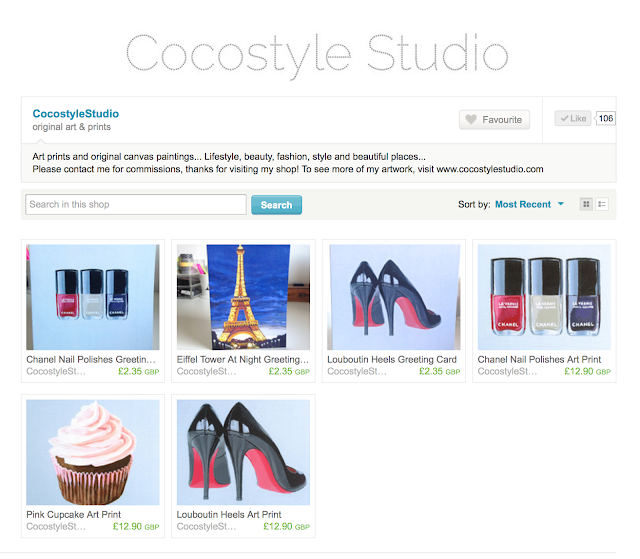Click £12.90 price of Pink Cupcake Art Print
The height and width of the screenshot is (559, 640).
[x=136, y=527]
